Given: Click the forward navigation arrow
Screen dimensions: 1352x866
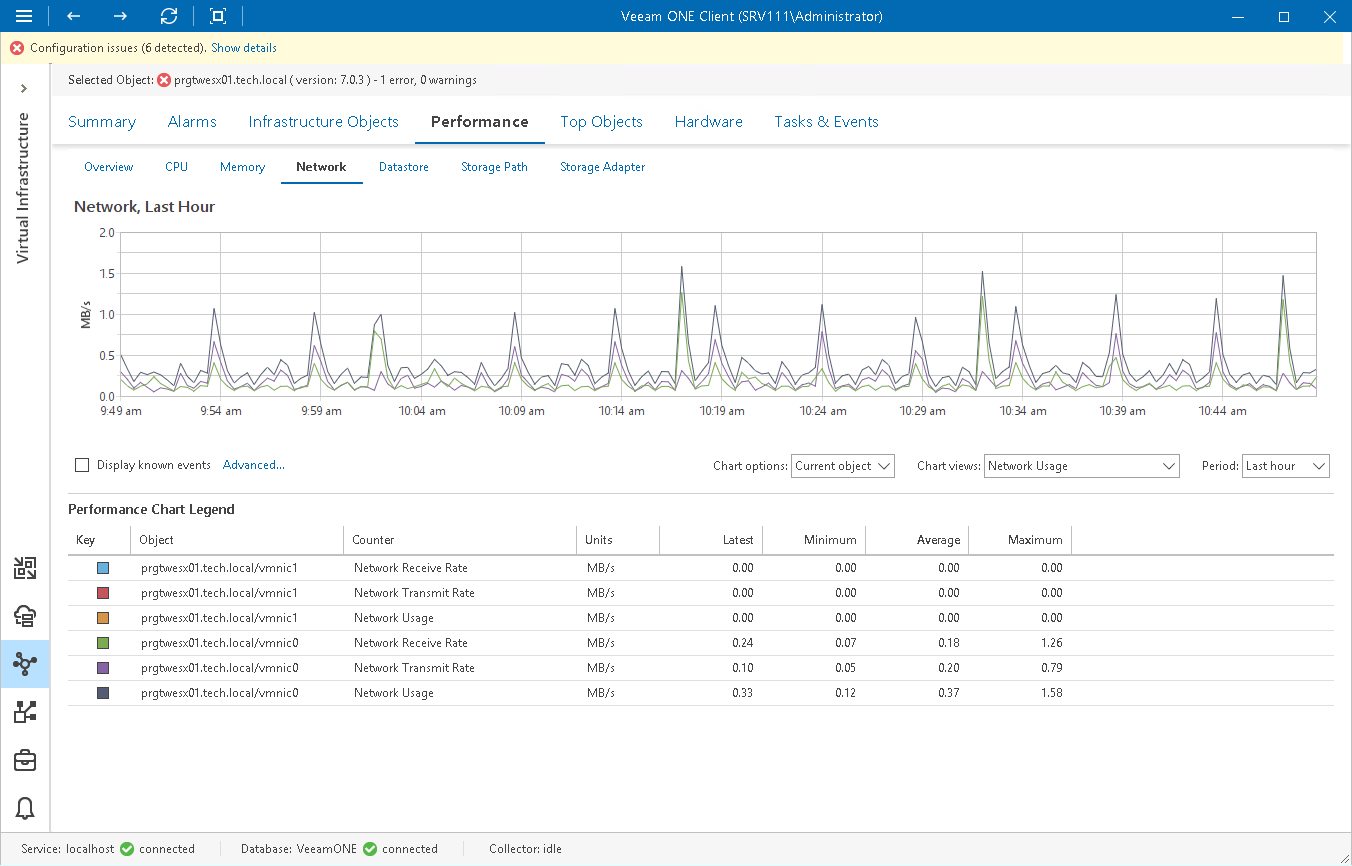Looking at the screenshot, I should tap(120, 16).
